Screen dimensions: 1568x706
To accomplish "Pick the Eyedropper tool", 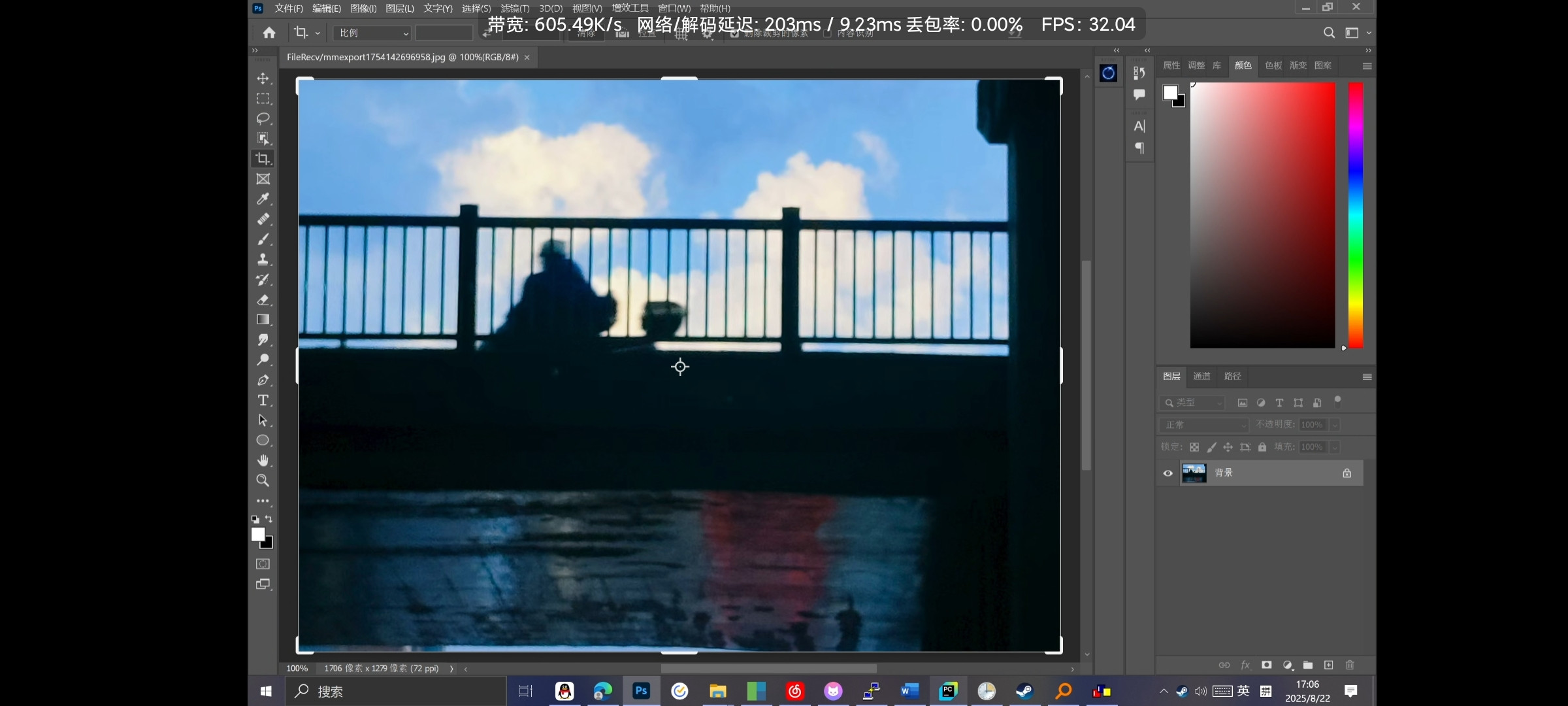I will click(x=263, y=199).
